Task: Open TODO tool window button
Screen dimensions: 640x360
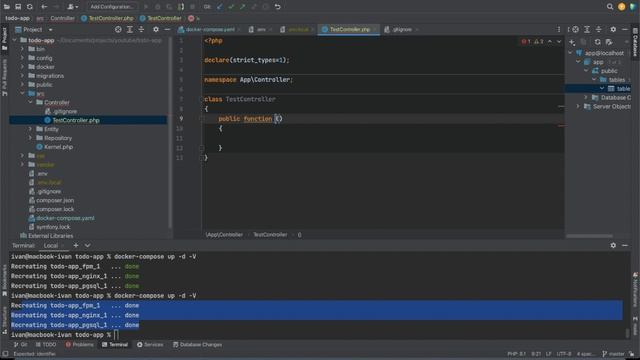Action: click(x=46, y=345)
